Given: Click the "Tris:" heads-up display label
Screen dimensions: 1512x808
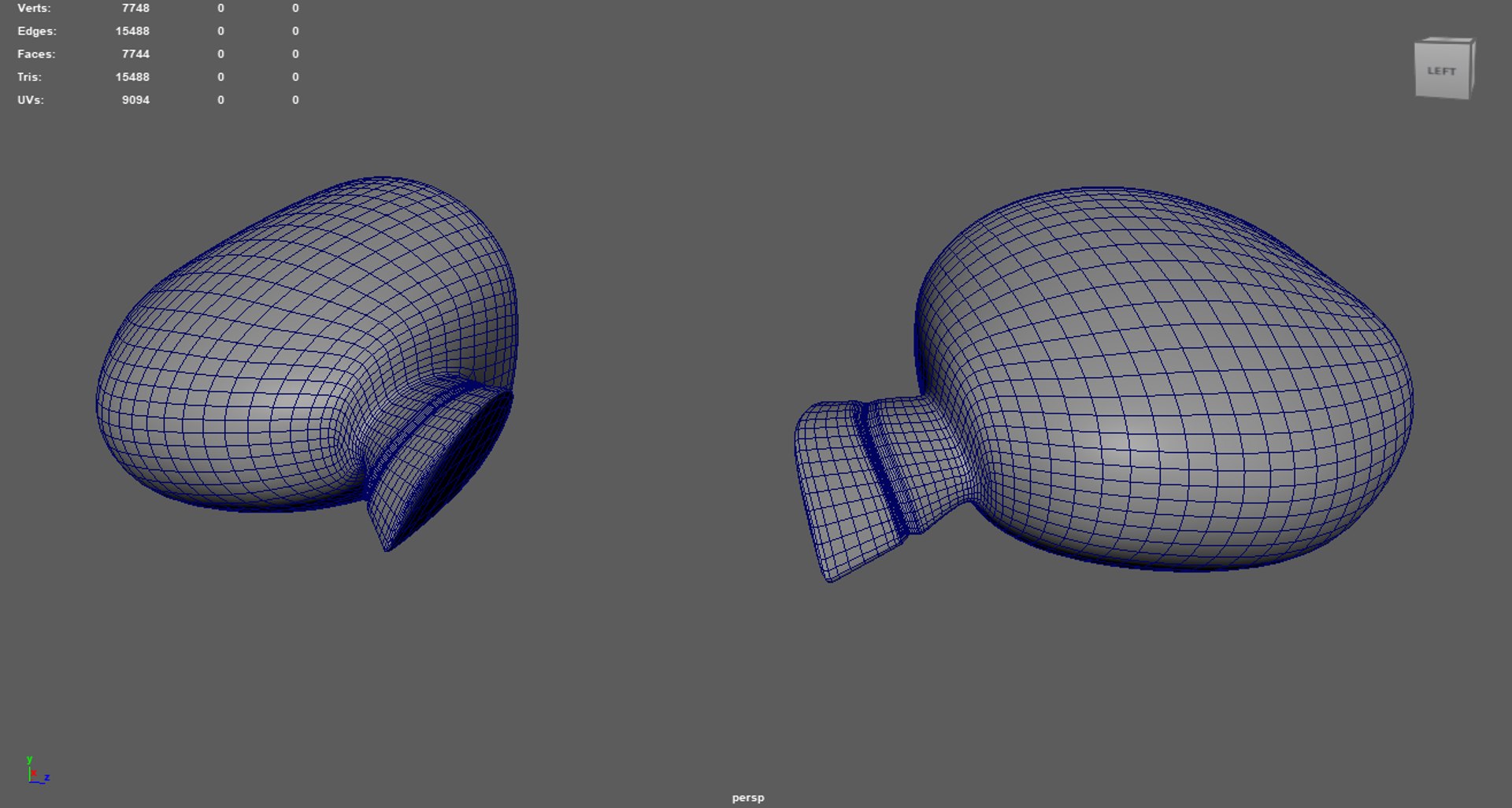Looking at the screenshot, I should click(30, 76).
